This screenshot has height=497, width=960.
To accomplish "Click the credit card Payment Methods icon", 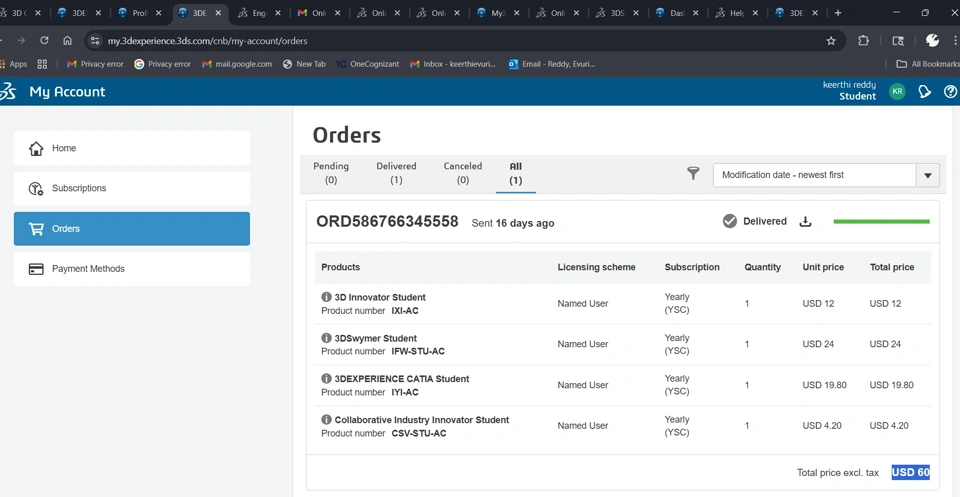I will click(x=36, y=269).
